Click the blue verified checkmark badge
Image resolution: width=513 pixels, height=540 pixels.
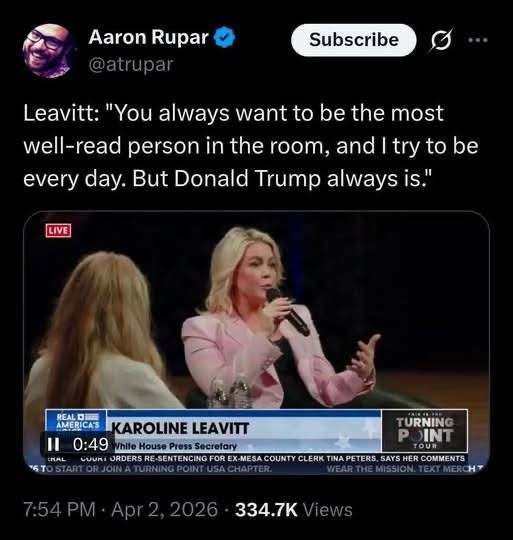click(225, 37)
